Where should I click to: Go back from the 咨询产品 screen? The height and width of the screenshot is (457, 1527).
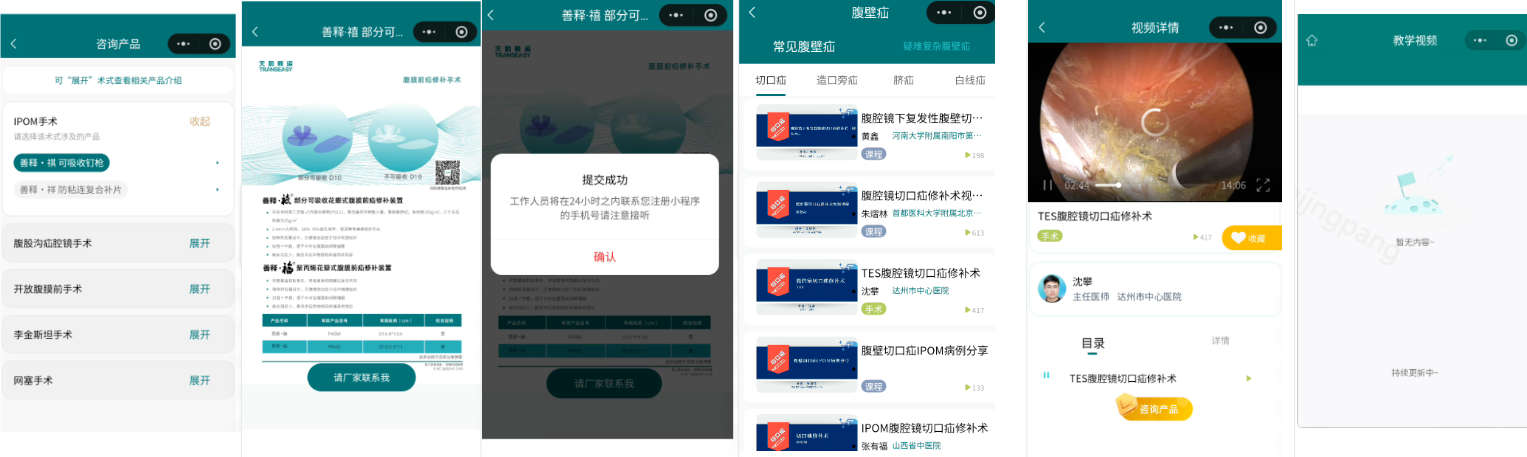(13, 44)
